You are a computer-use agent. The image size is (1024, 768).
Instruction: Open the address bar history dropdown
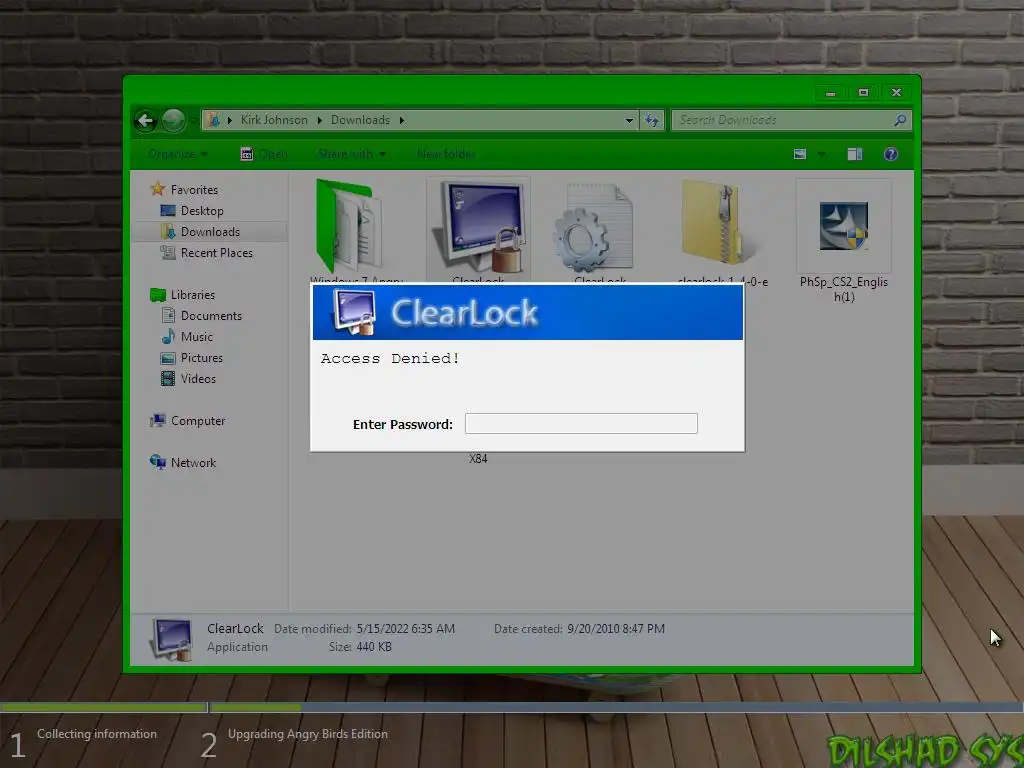tap(629, 120)
